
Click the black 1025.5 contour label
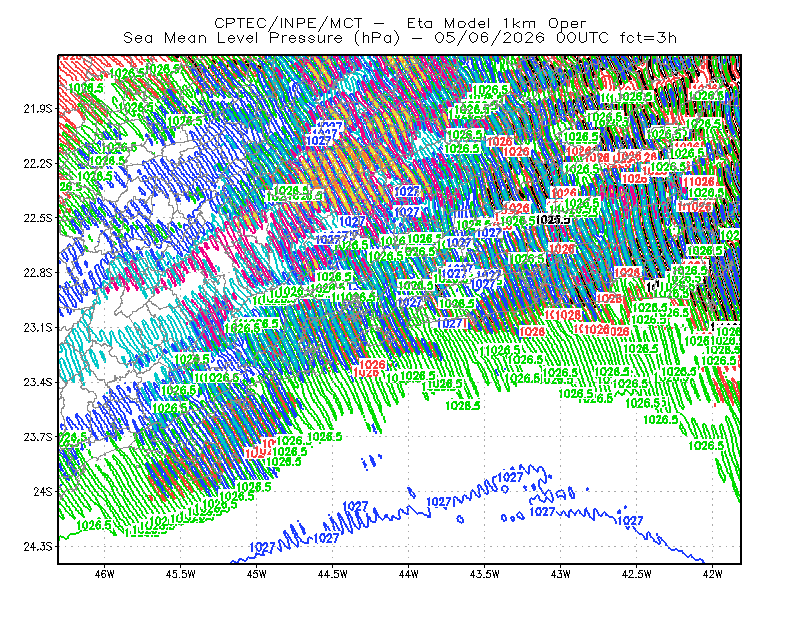pyautogui.click(x=554, y=219)
